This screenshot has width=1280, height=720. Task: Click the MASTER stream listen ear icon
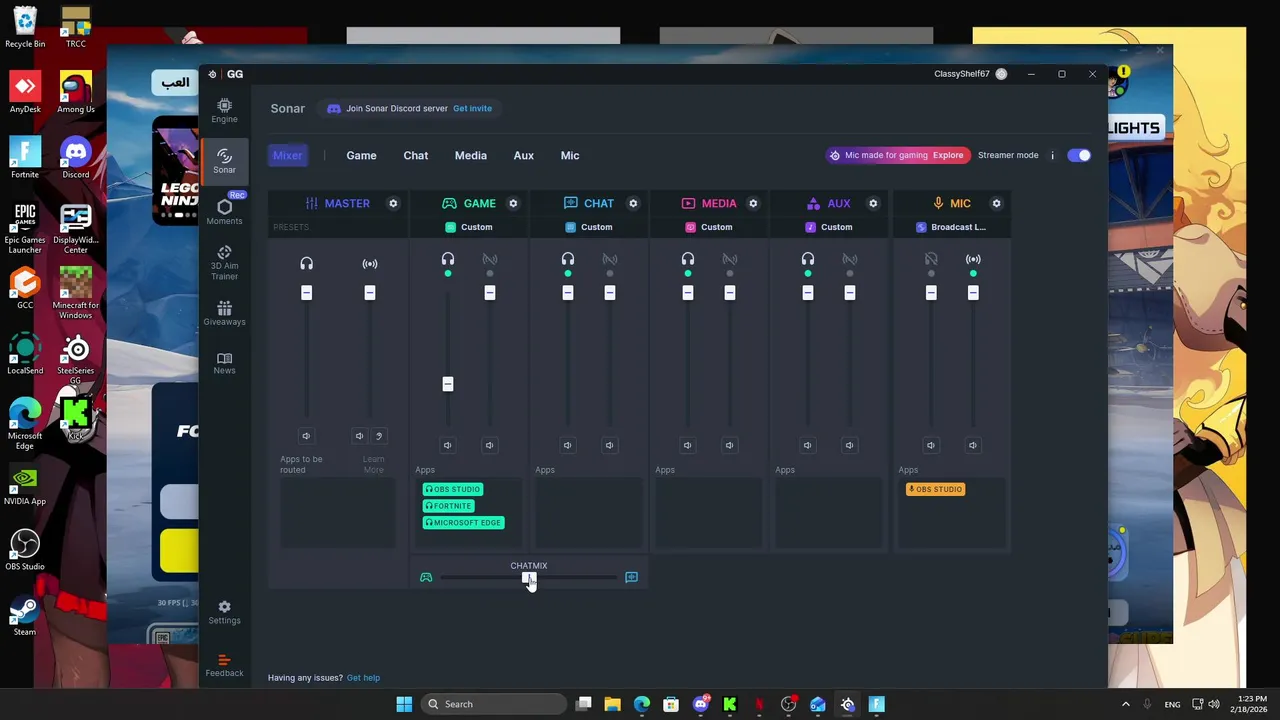[x=379, y=436]
